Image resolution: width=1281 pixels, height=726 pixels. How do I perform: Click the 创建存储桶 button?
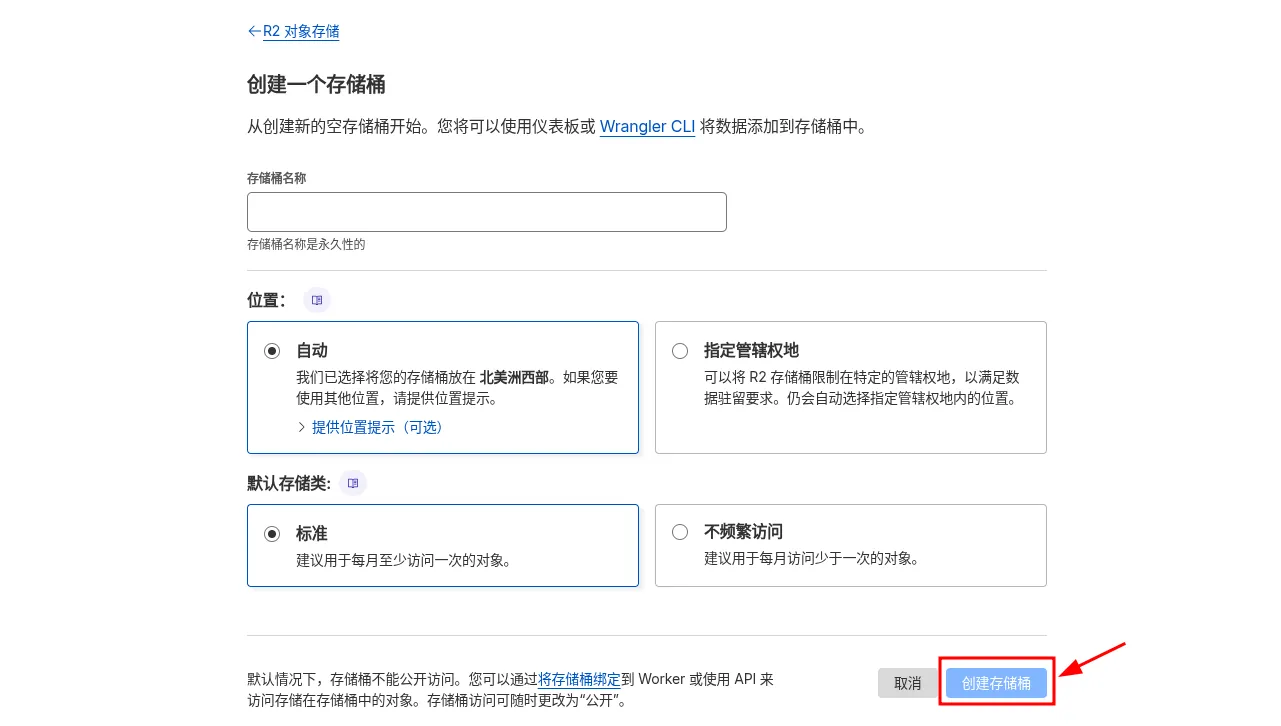[996, 683]
